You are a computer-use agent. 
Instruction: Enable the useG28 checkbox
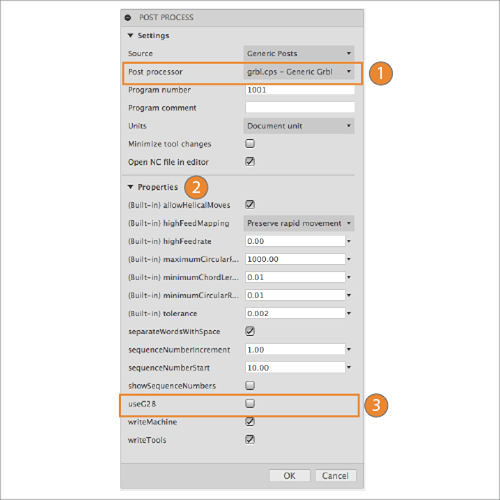[250, 403]
